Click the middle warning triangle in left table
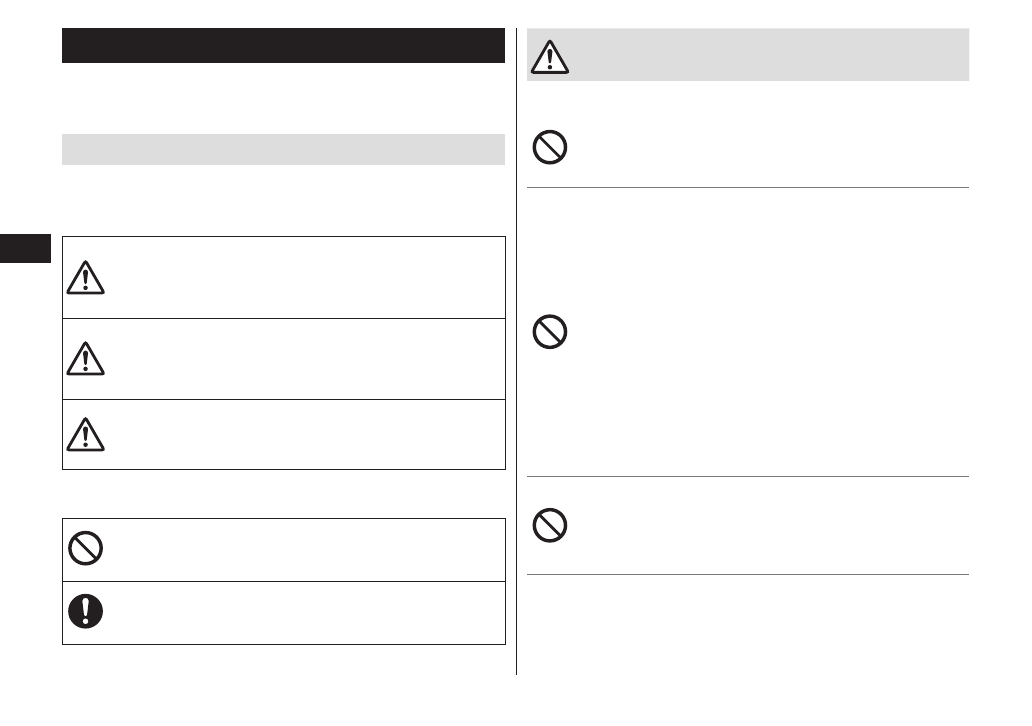 [86, 359]
